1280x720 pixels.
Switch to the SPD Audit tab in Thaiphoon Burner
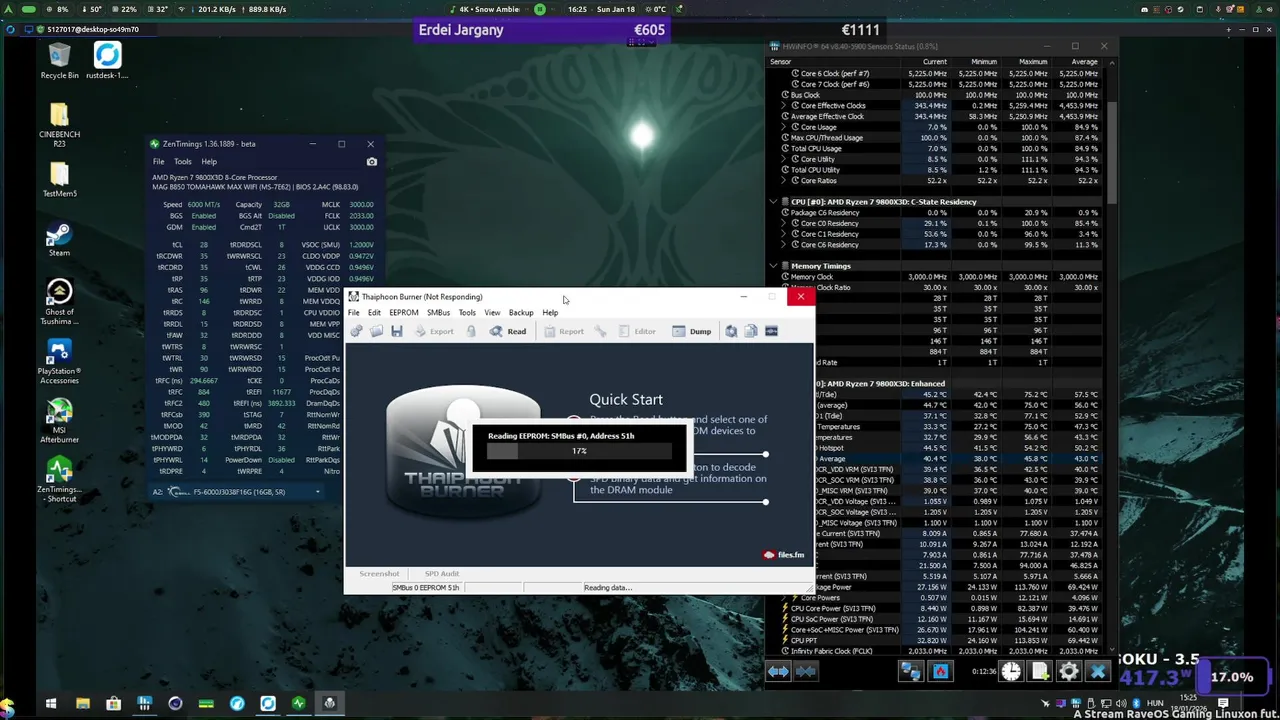(x=442, y=574)
